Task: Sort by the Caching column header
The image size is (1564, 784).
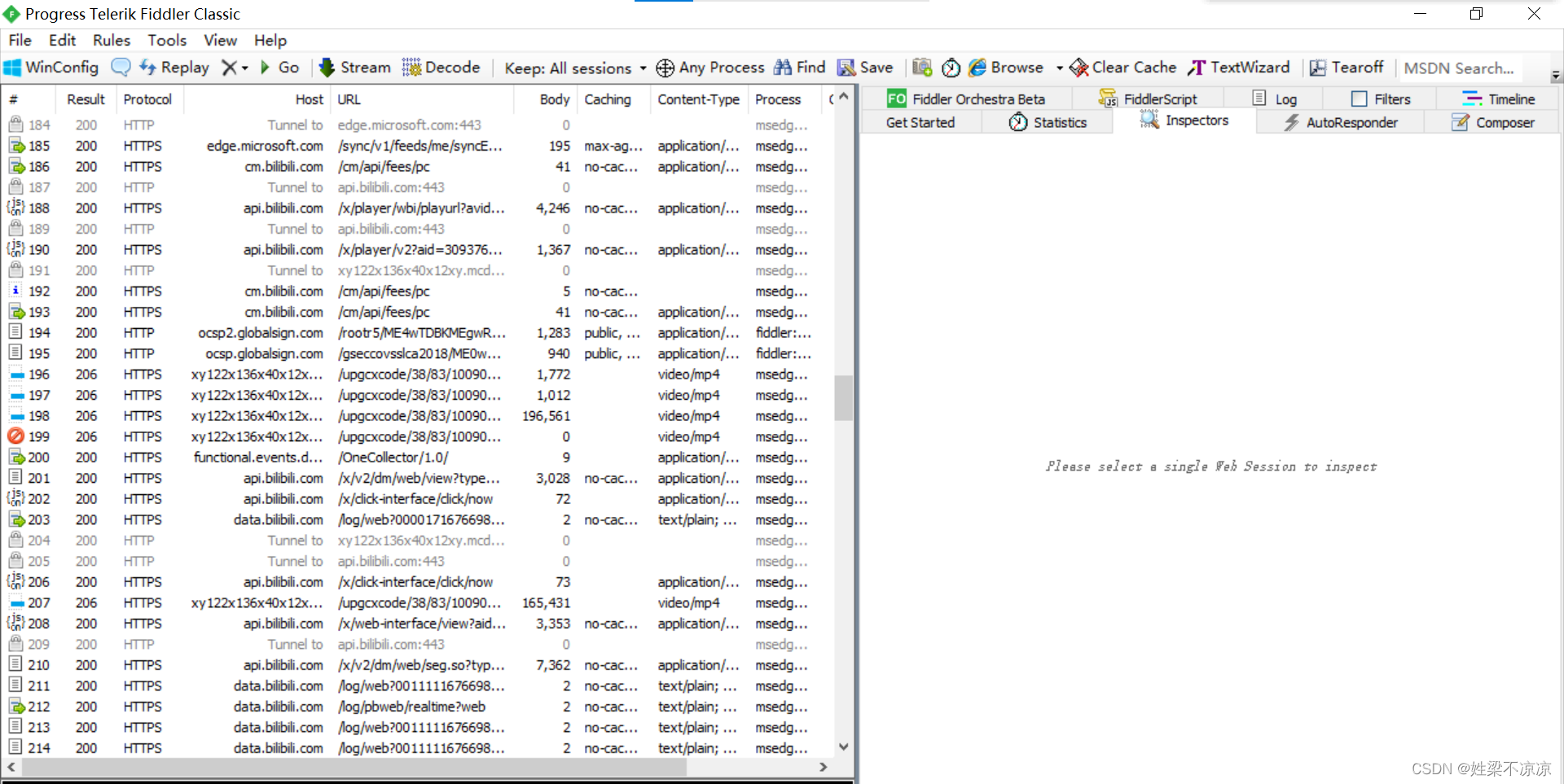Action: [613, 99]
